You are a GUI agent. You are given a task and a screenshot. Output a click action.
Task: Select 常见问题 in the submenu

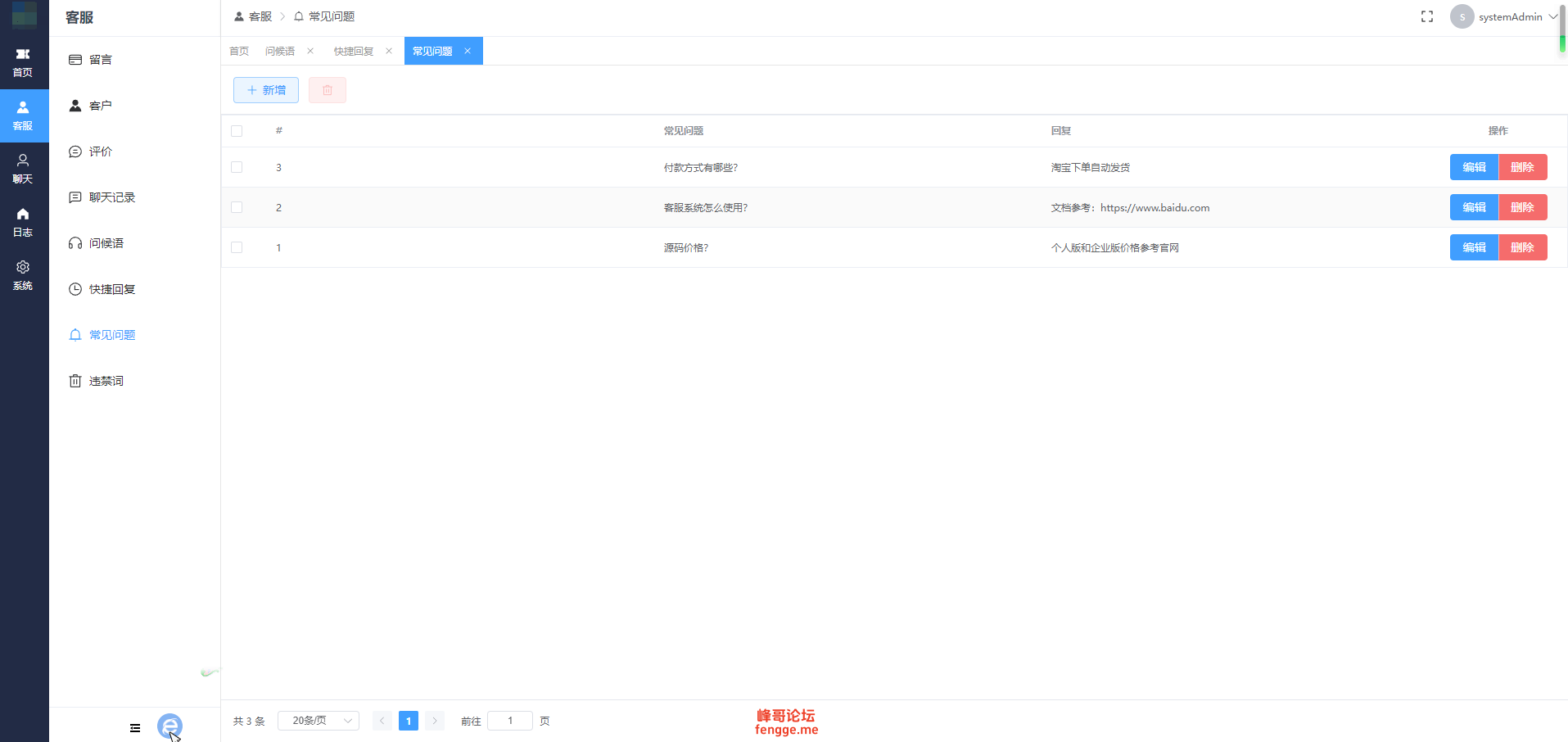pos(134,335)
